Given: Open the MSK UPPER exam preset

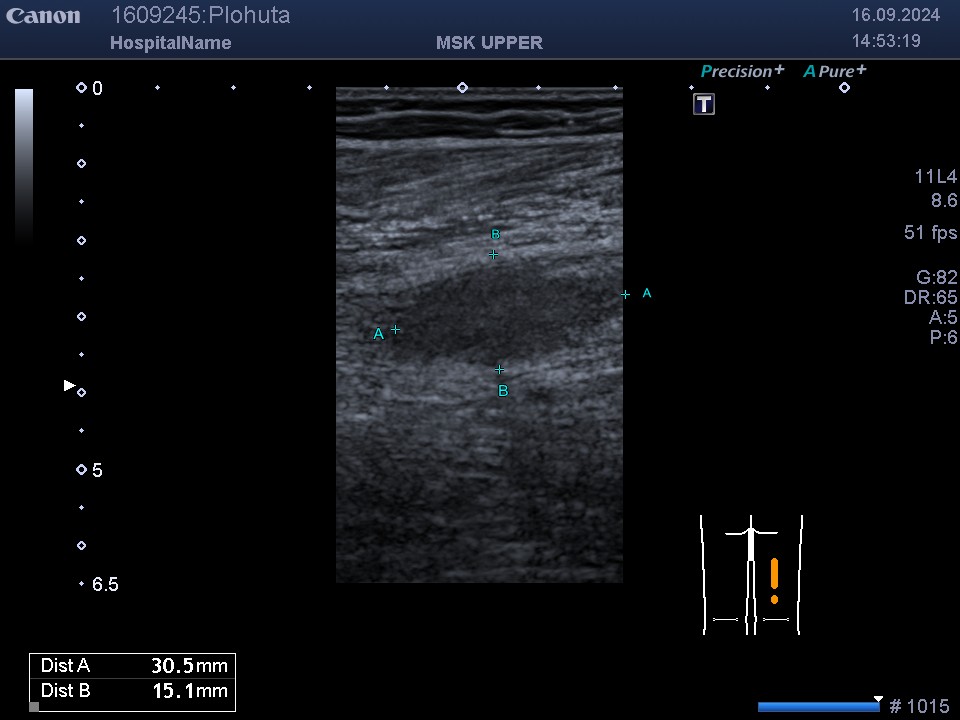Looking at the screenshot, I should click(489, 43).
